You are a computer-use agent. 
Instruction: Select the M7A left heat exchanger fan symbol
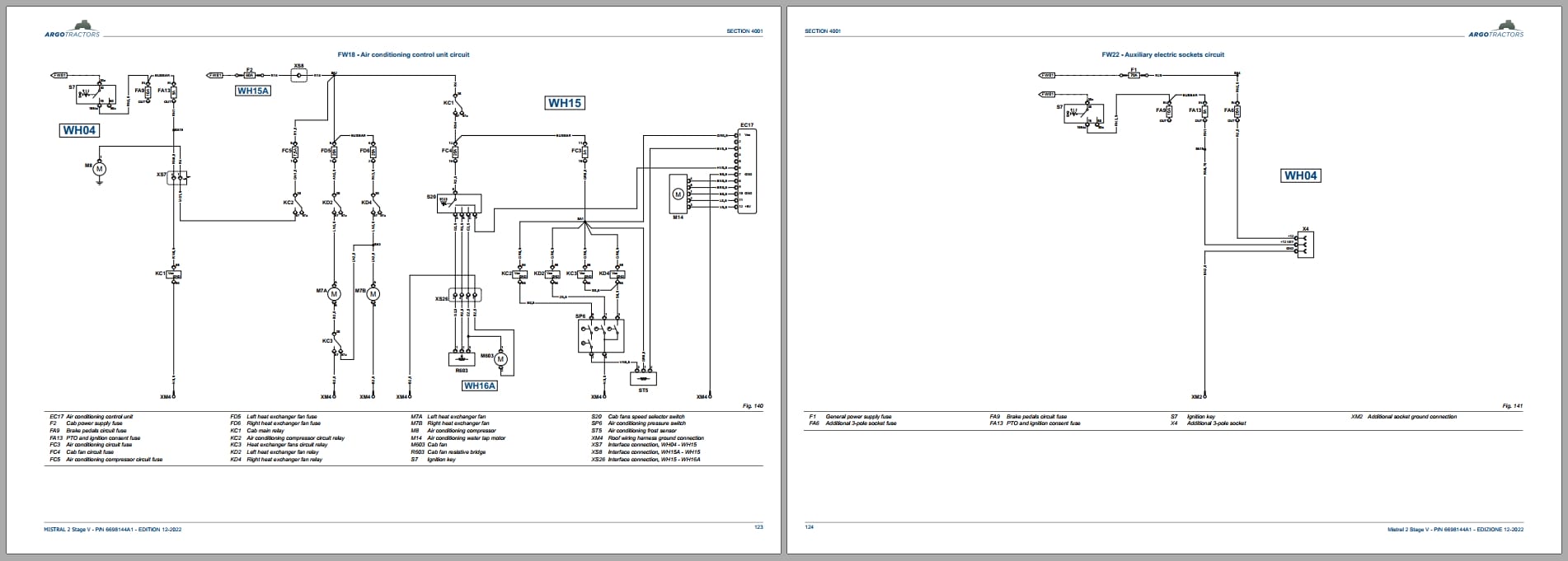point(334,293)
